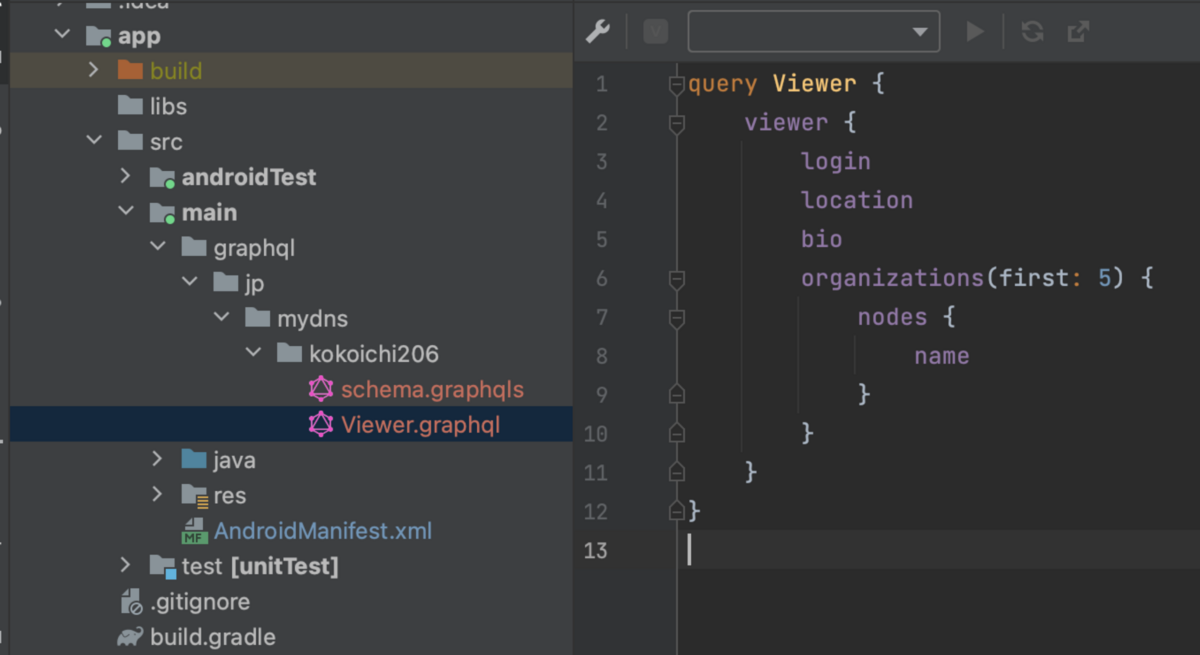
Task: Run the Viewer query with the play icon
Action: coord(975,31)
